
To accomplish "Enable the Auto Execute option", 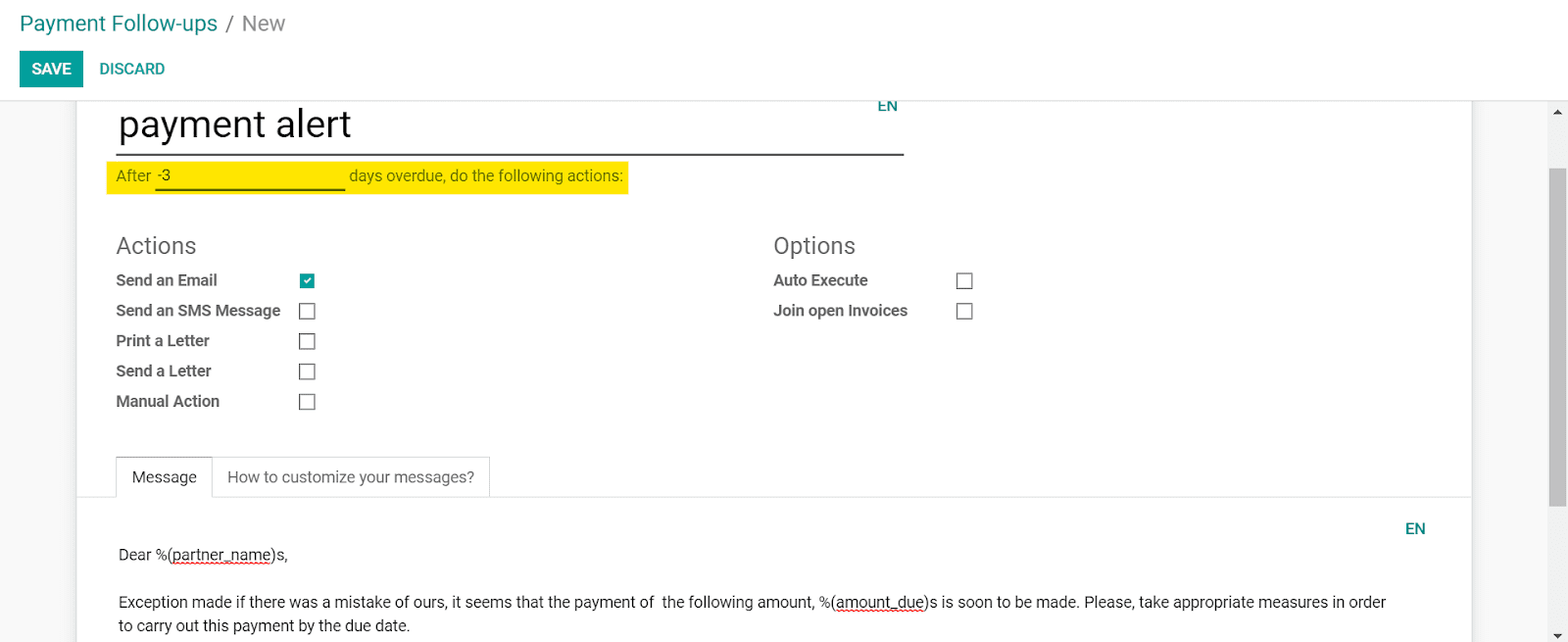I will [x=964, y=281].
